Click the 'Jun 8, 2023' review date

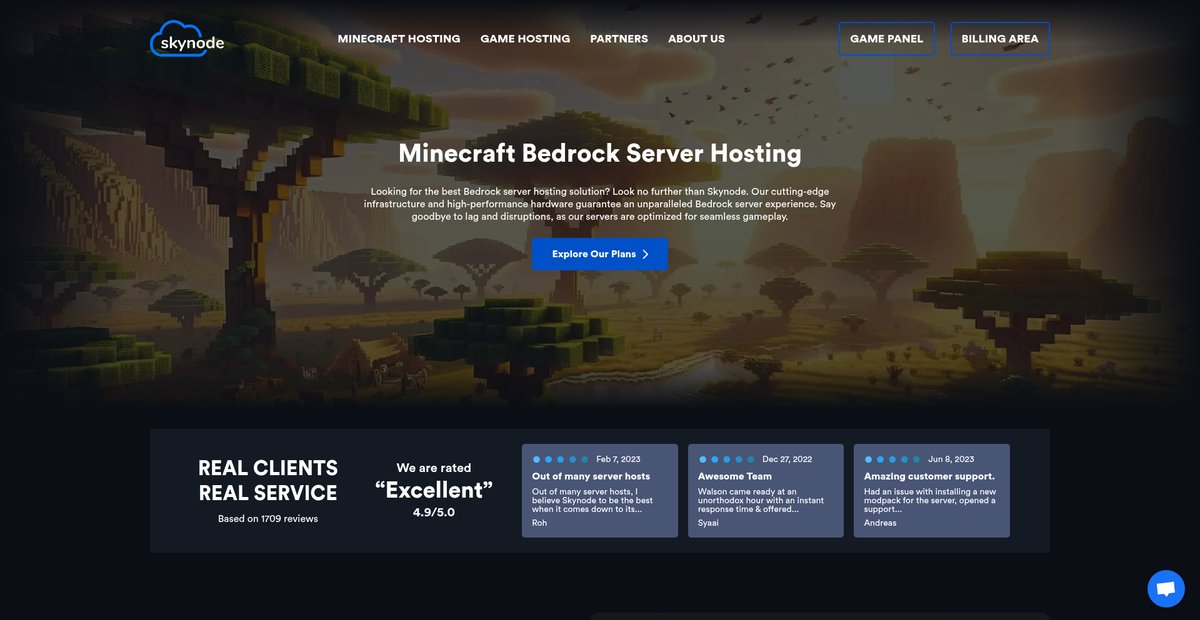pos(951,459)
